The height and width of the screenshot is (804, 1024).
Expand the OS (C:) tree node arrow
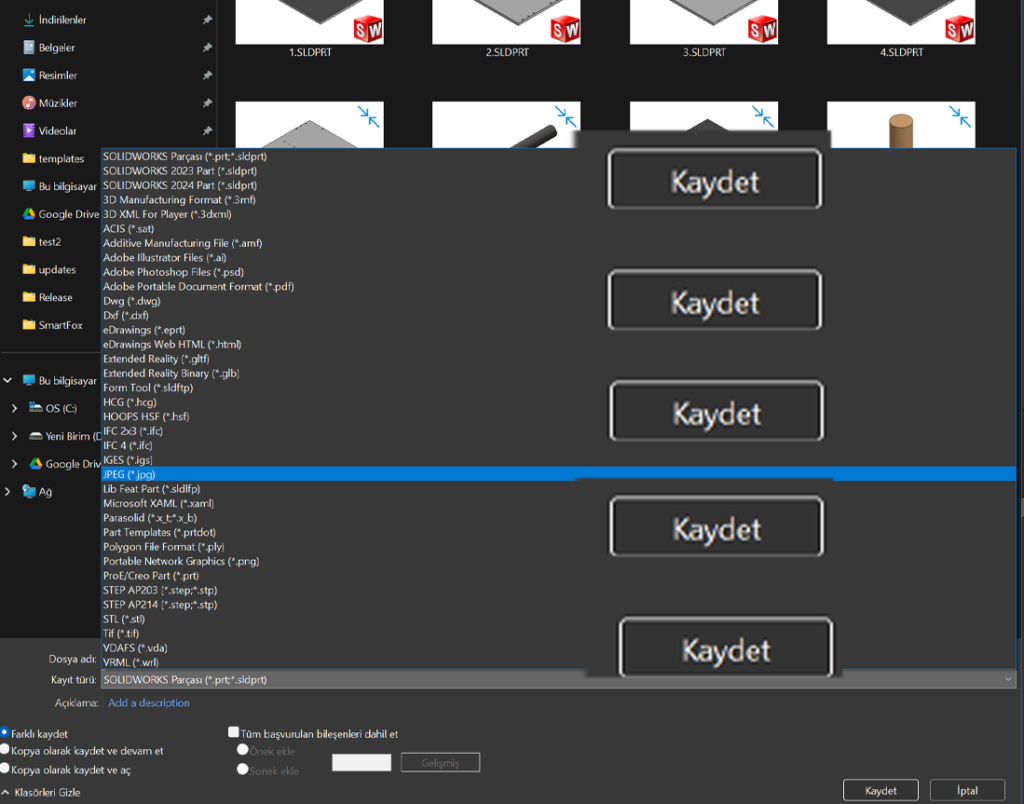13,408
